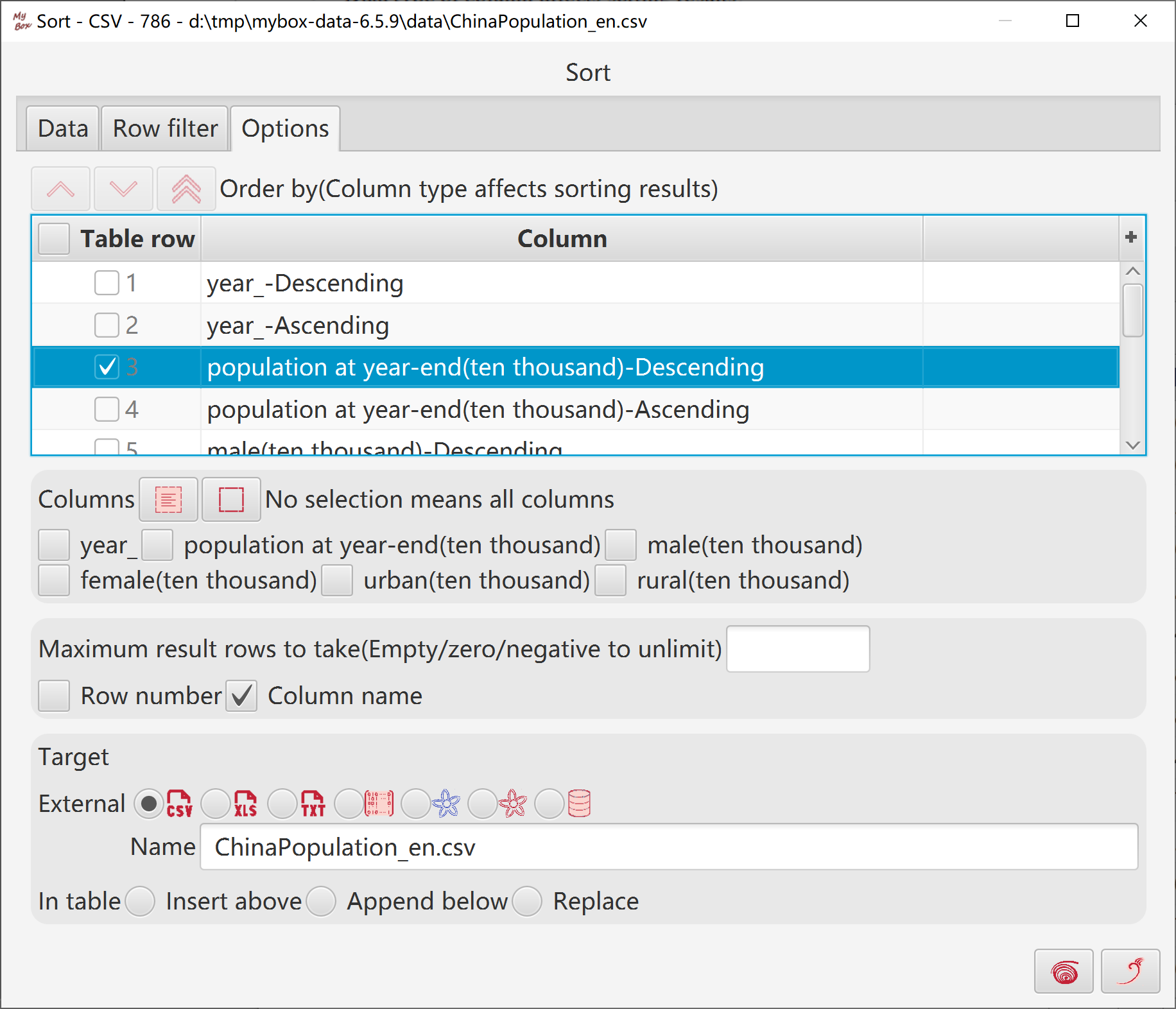Viewport: 1176px width, 1009px height.
Task: Tick male(ten thousand) column checkbox
Action: [x=621, y=545]
